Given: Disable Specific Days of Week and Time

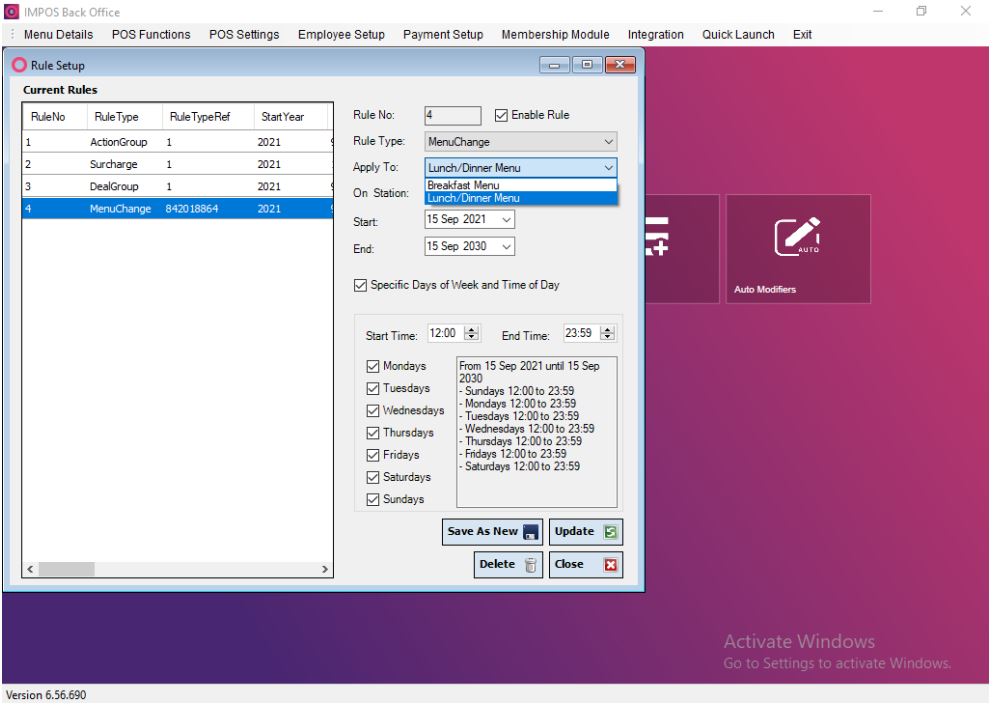Looking at the screenshot, I should [361, 285].
